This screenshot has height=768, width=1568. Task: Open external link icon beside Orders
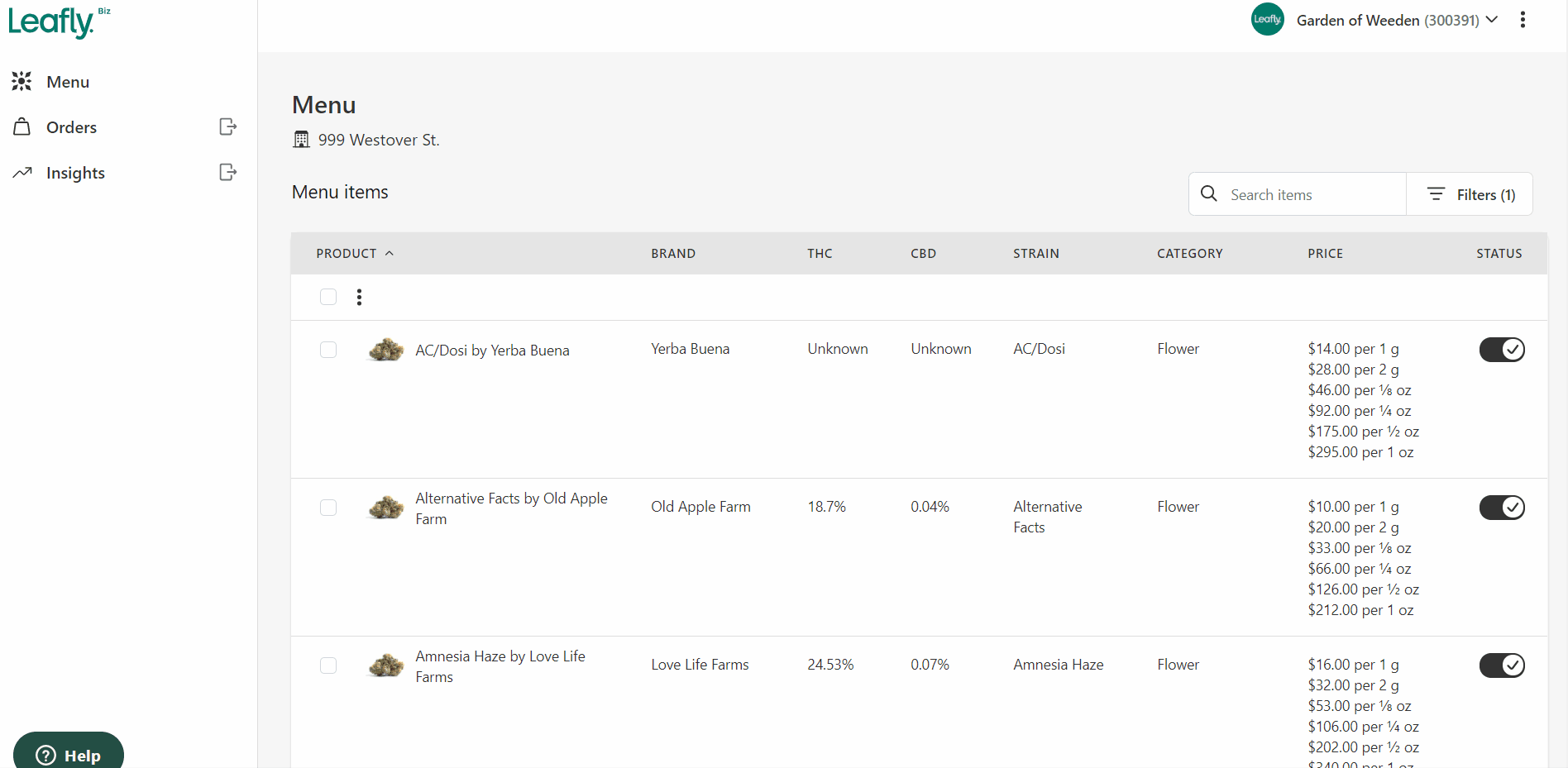click(x=228, y=126)
